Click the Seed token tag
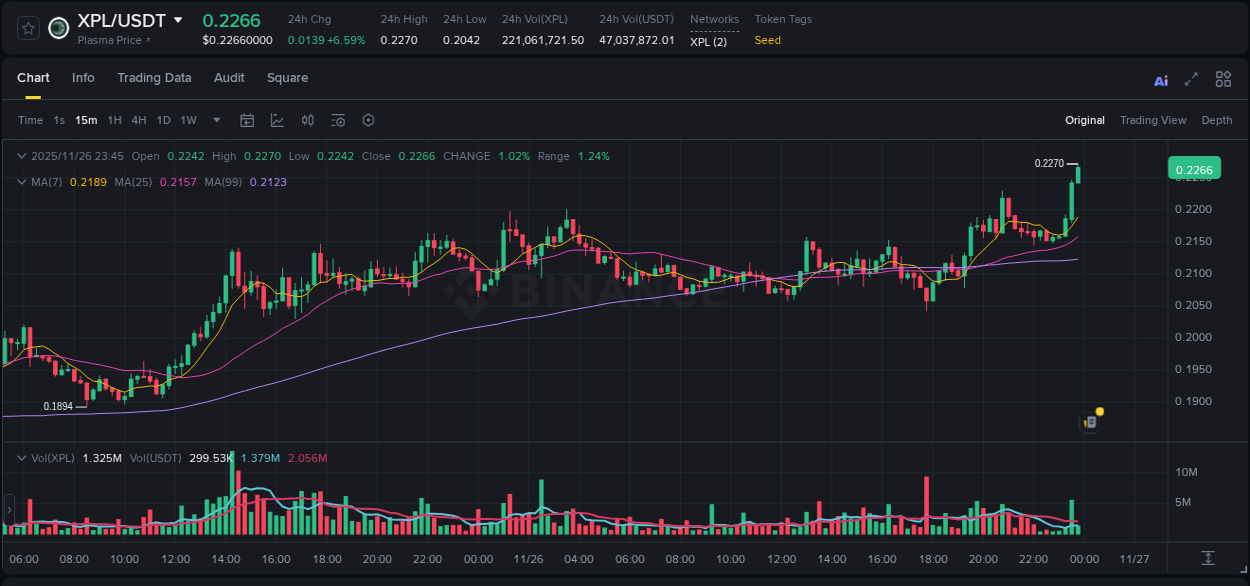This screenshot has height=586, width=1250. 767,41
